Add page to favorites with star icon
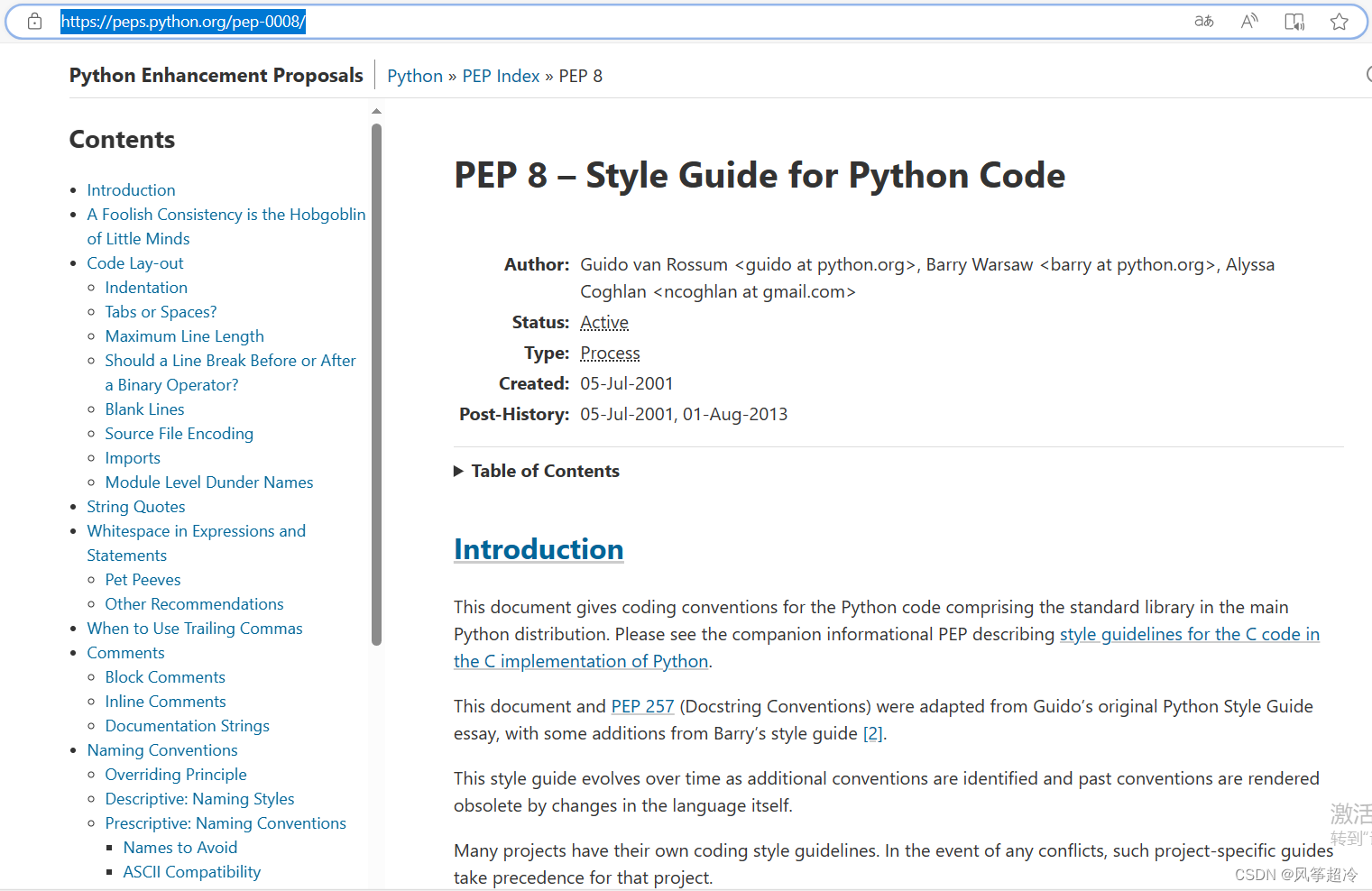This screenshot has height=891, width=1372. pyautogui.click(x=1340, y=22)
